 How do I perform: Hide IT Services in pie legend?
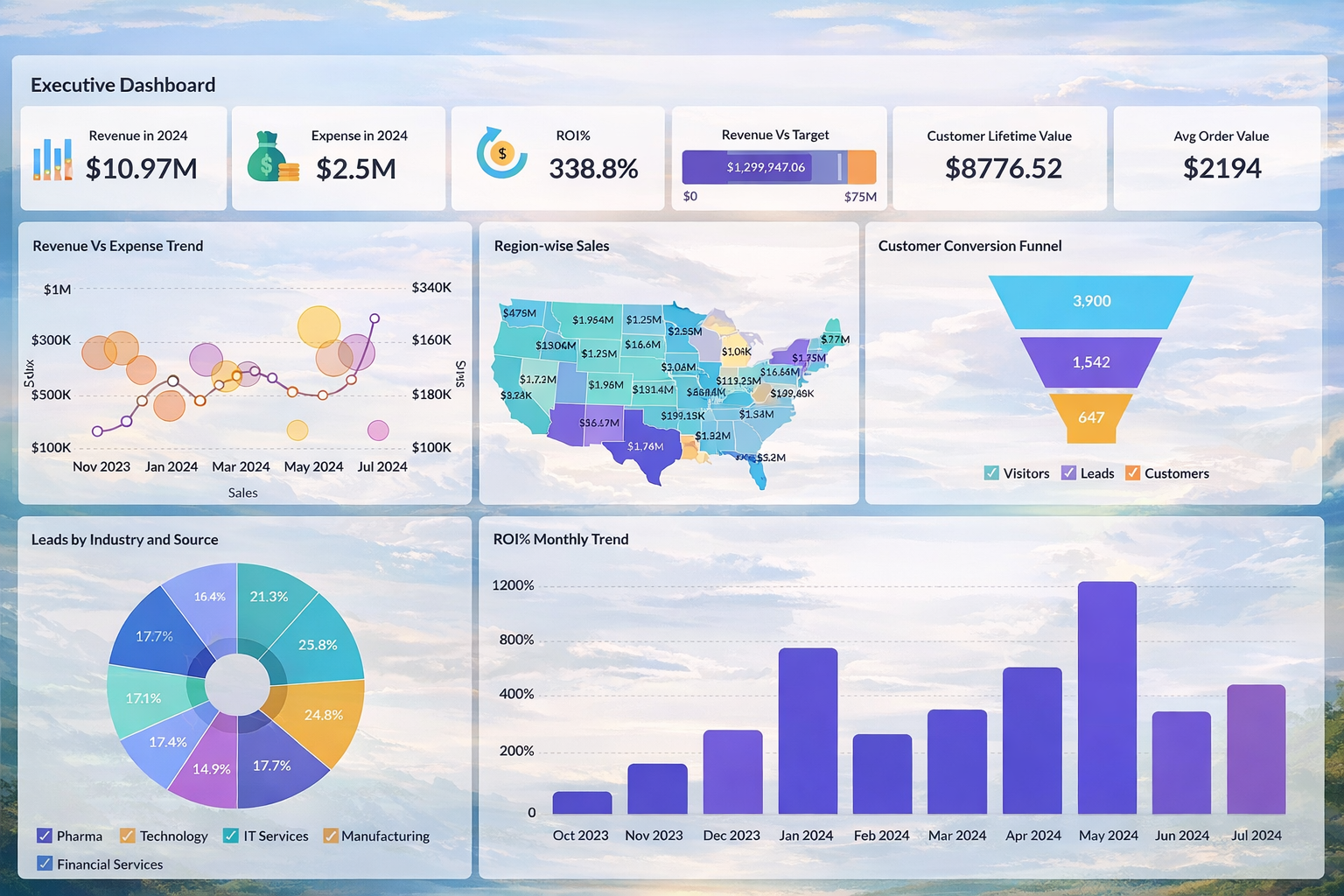click(x=231, y=836)
